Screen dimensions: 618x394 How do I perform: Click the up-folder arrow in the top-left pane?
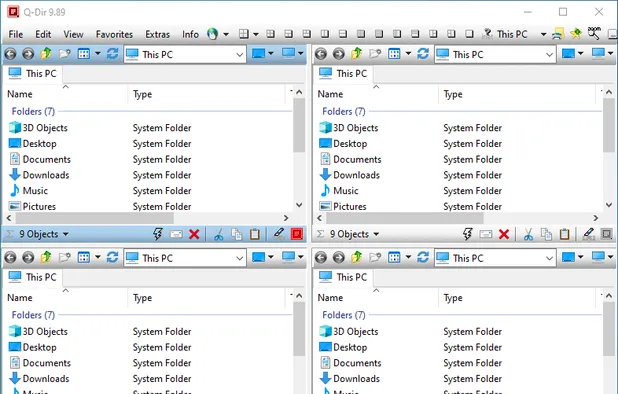(x=46, y=53)
